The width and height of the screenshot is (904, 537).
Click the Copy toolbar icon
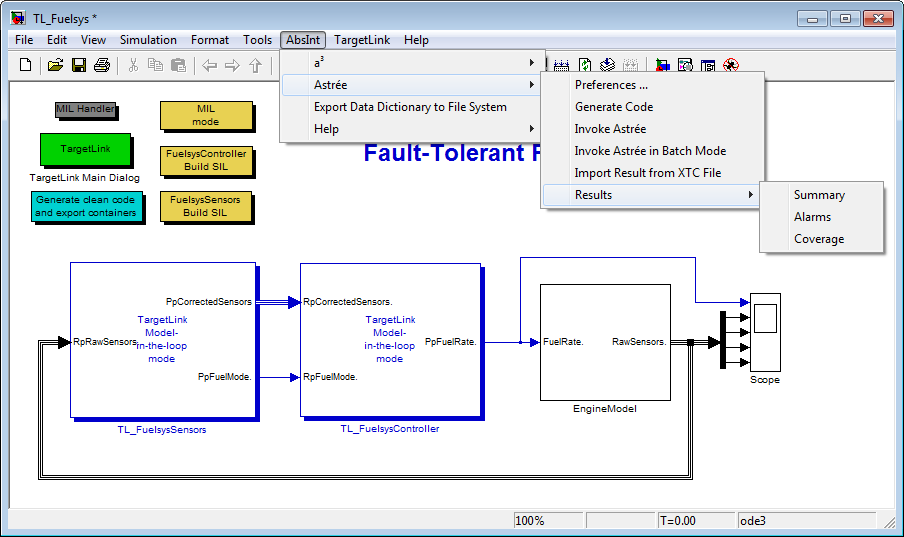click(155, 65)
